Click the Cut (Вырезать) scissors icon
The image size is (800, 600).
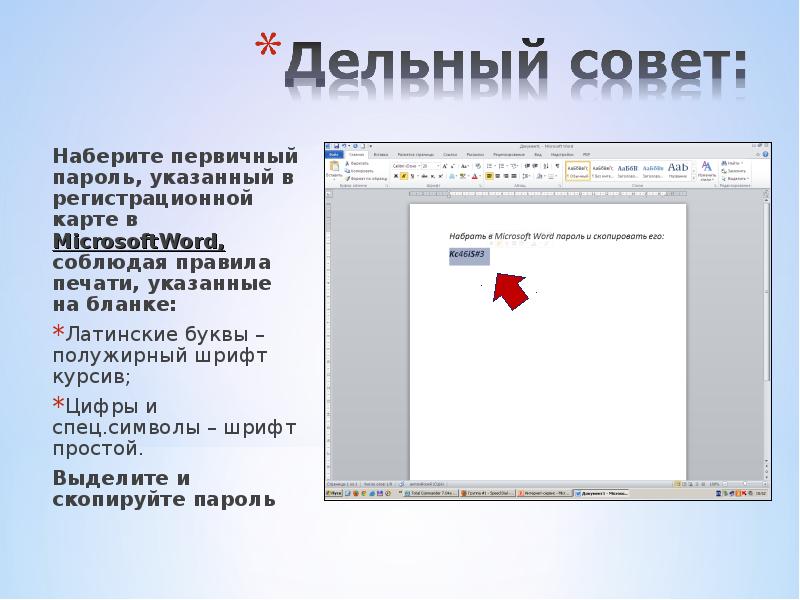pyautogui.click(x=347, y=163)
